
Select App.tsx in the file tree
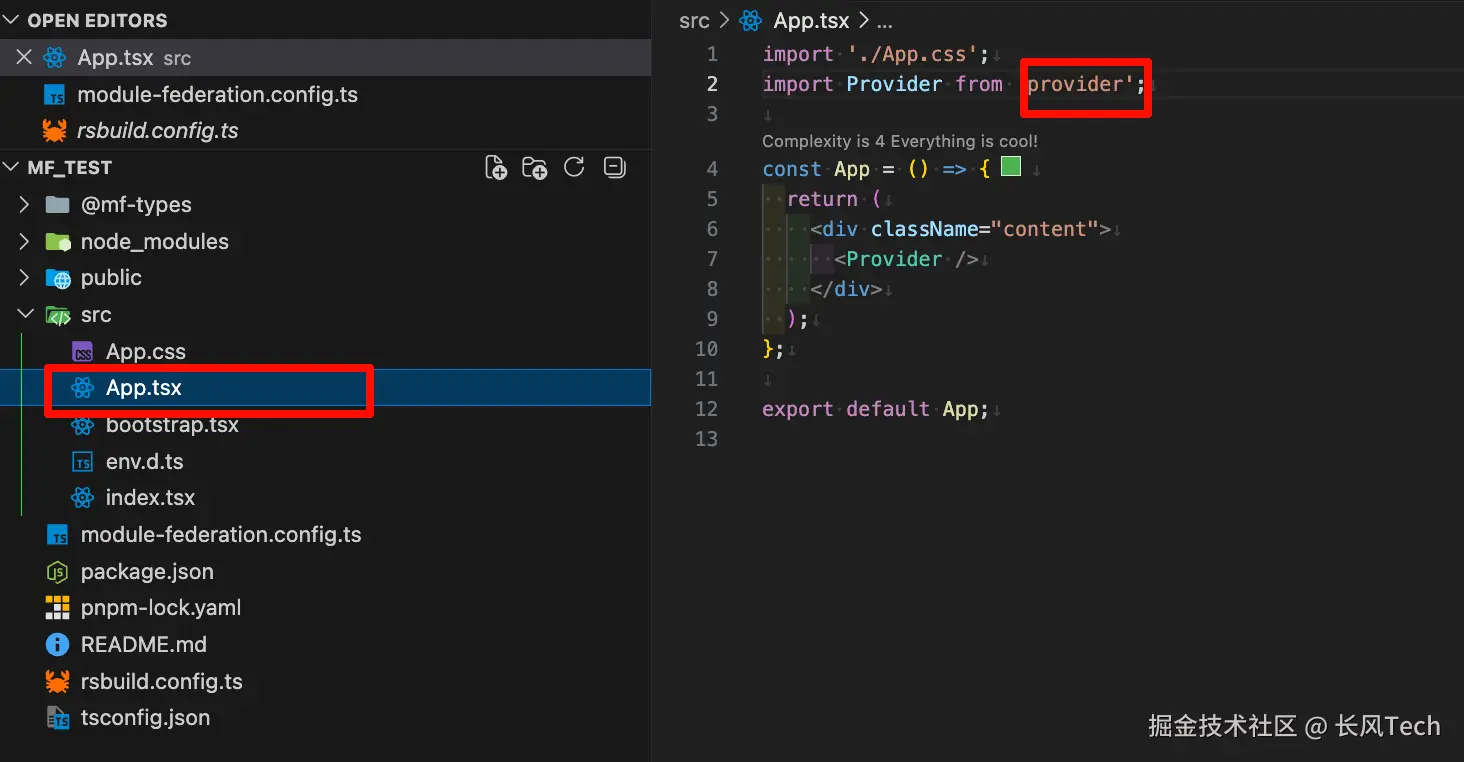point(325,388)
